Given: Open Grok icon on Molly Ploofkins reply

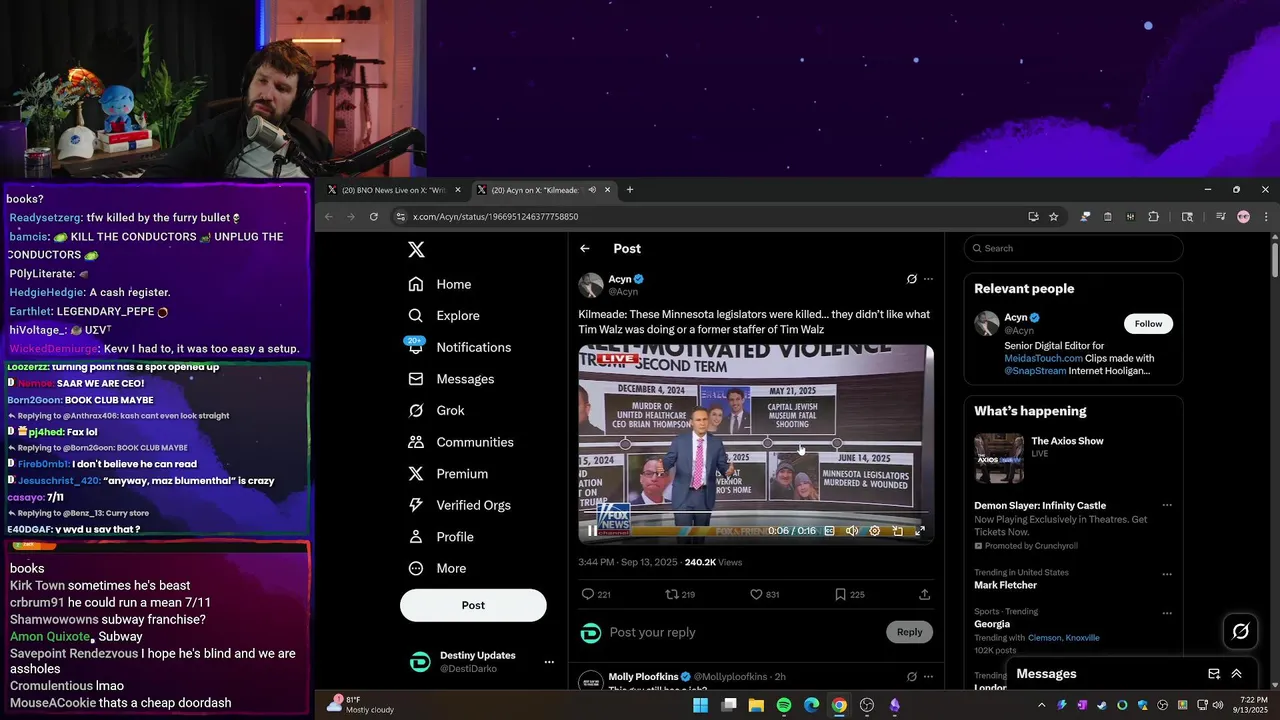Looking at the screenshot, I should pos(911,677).
